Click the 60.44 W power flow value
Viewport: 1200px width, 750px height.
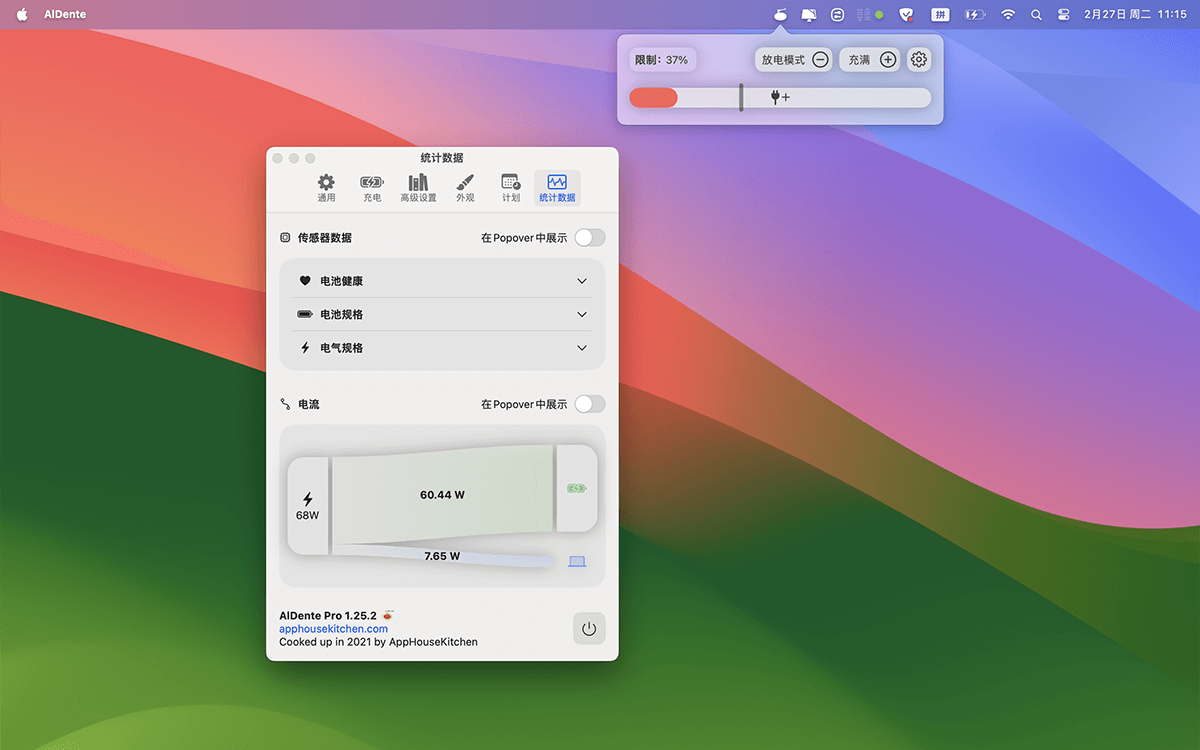(x=442, y=495)
